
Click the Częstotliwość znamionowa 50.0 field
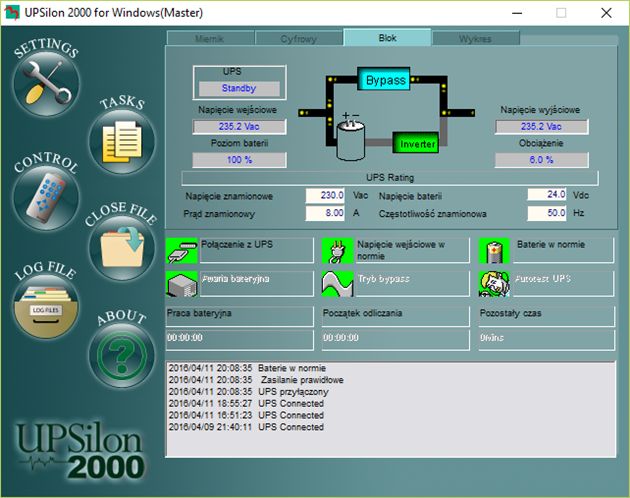tap(547, 213)
